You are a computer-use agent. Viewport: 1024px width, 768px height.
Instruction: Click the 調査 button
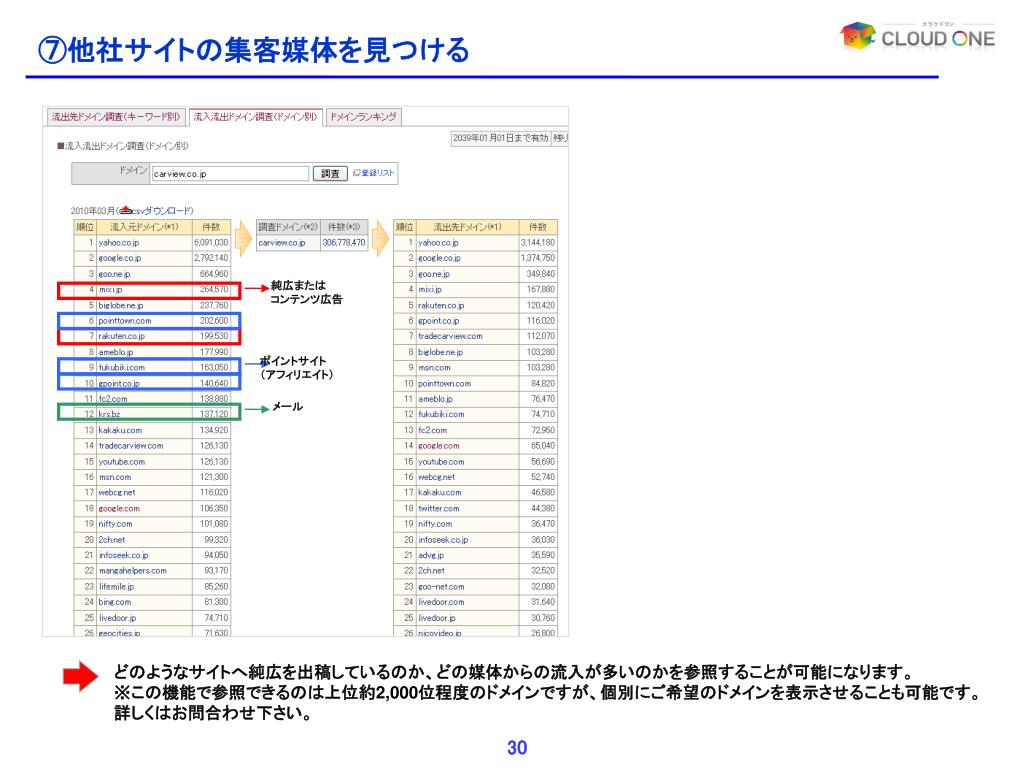click(x=330, y=174)
